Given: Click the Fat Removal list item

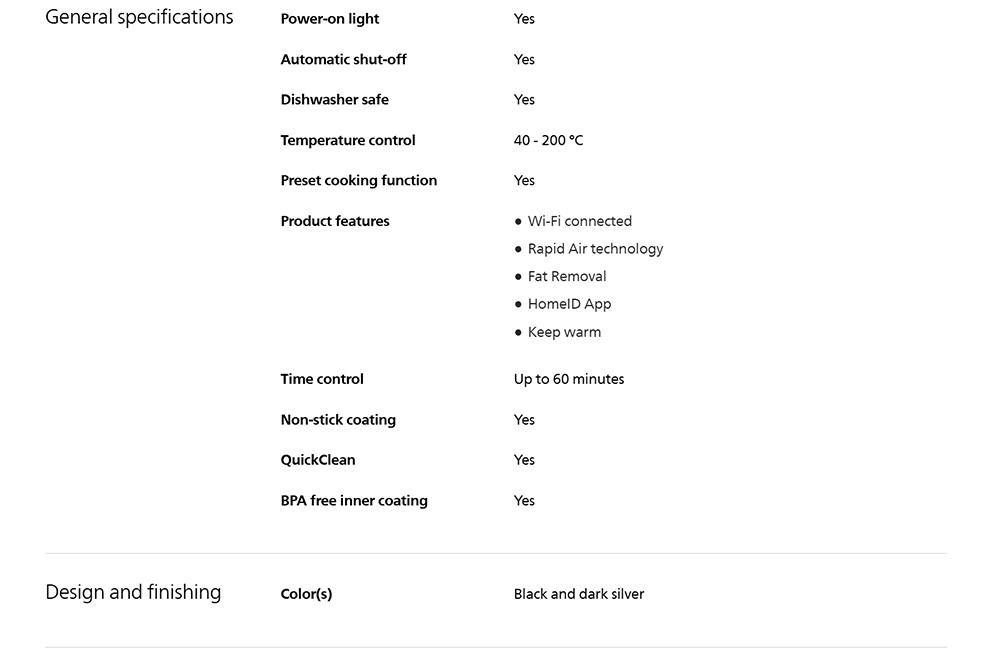Looking at the screenshot, I should [566, 276].
